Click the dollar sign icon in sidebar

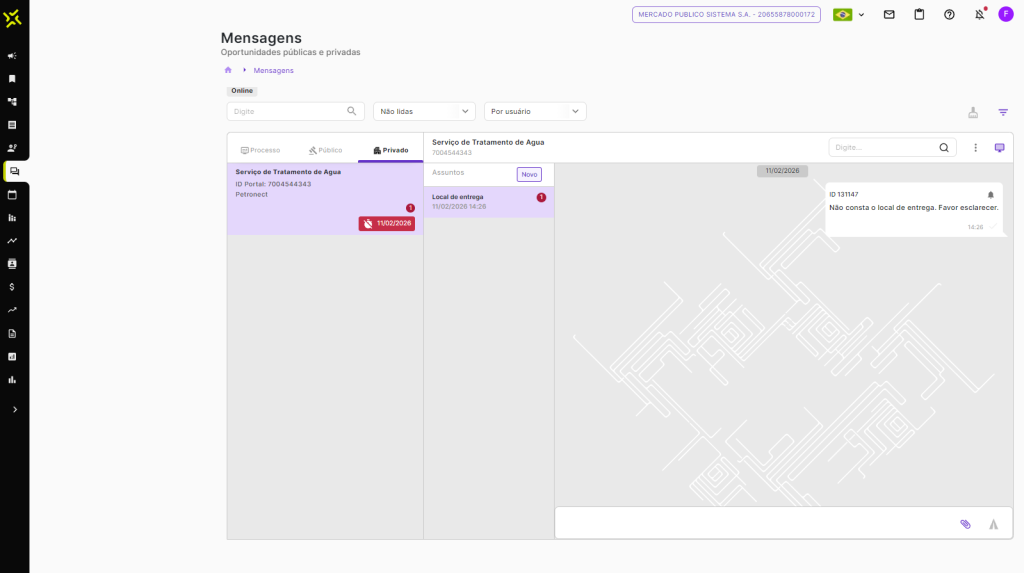(13, 287)
